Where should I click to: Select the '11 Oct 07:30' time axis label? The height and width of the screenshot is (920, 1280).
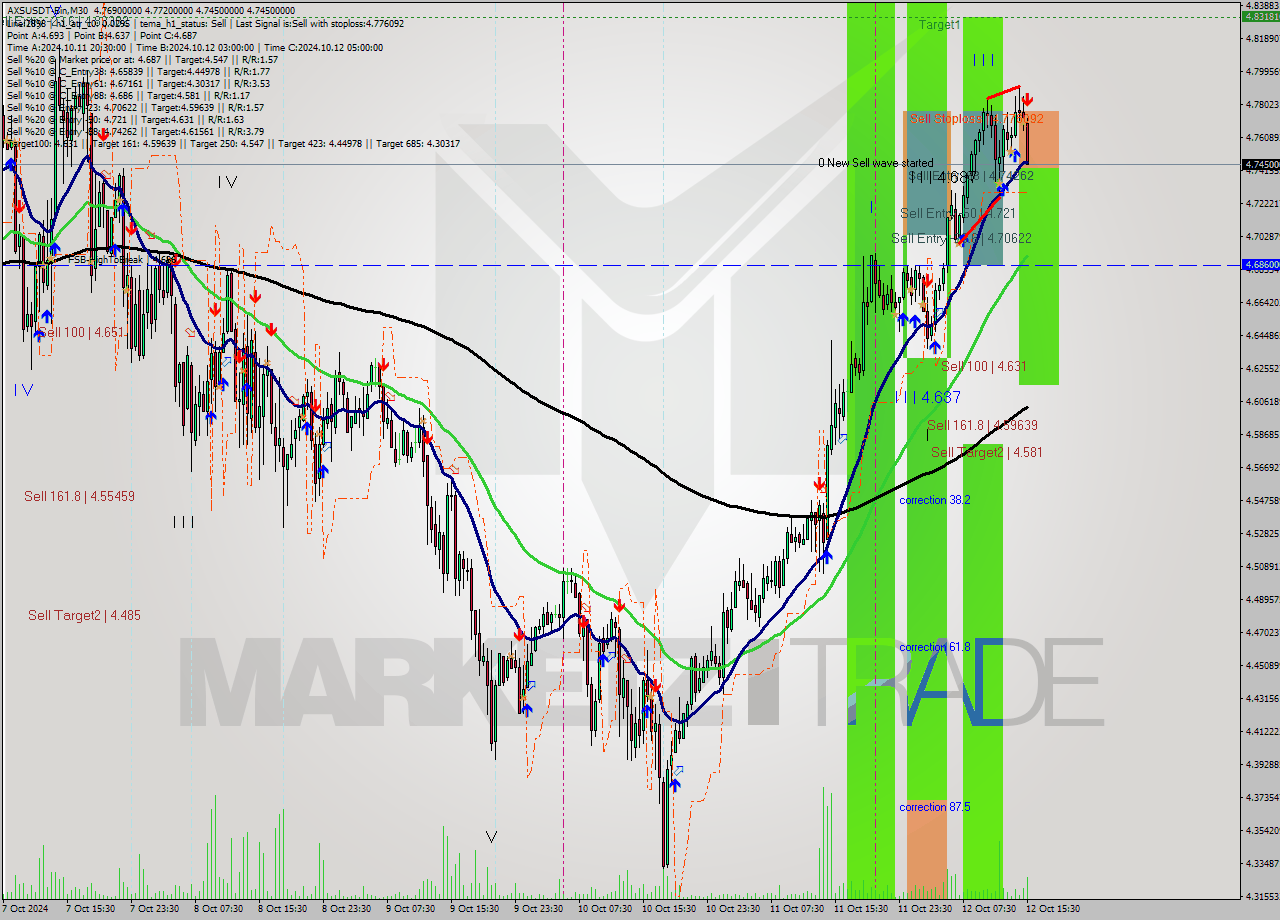click(x=797, y=909)
